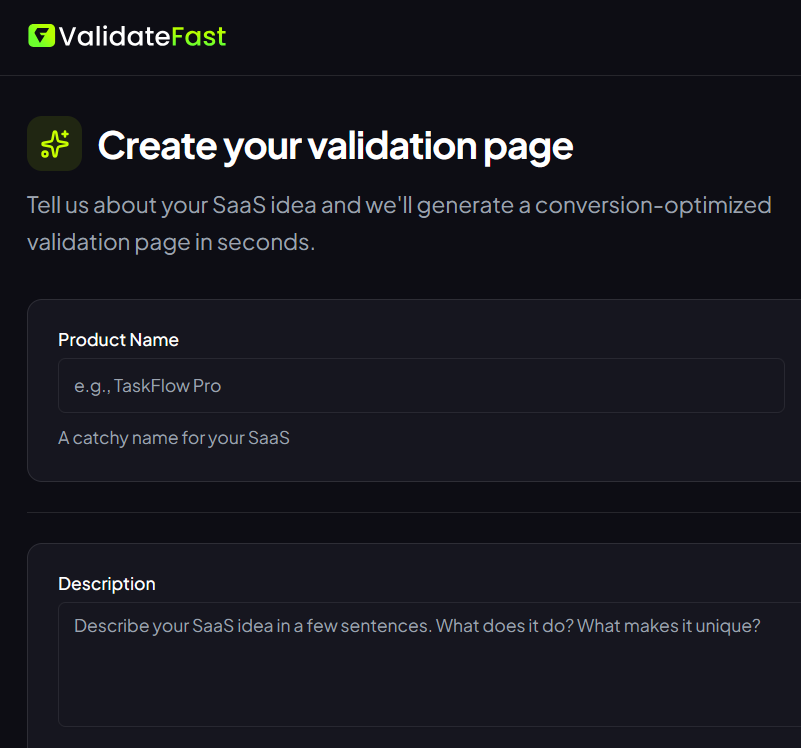Click the heading 'Create your validation page'
Viewport: 801px width, 748px height.
pyautogui.click(x=335, y=146)
